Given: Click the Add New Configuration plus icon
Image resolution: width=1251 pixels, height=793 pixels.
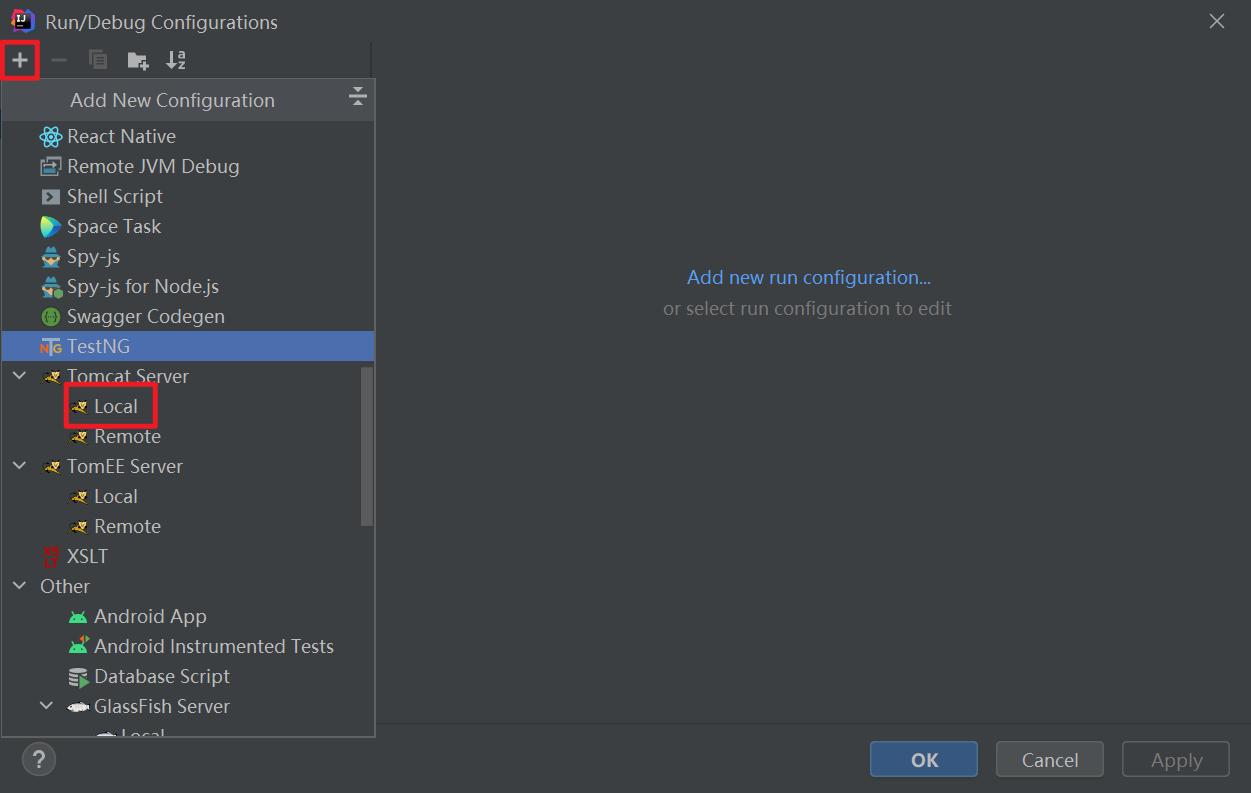Looking at the screenshot, I should pyautogui.click(x=20, y=60).
